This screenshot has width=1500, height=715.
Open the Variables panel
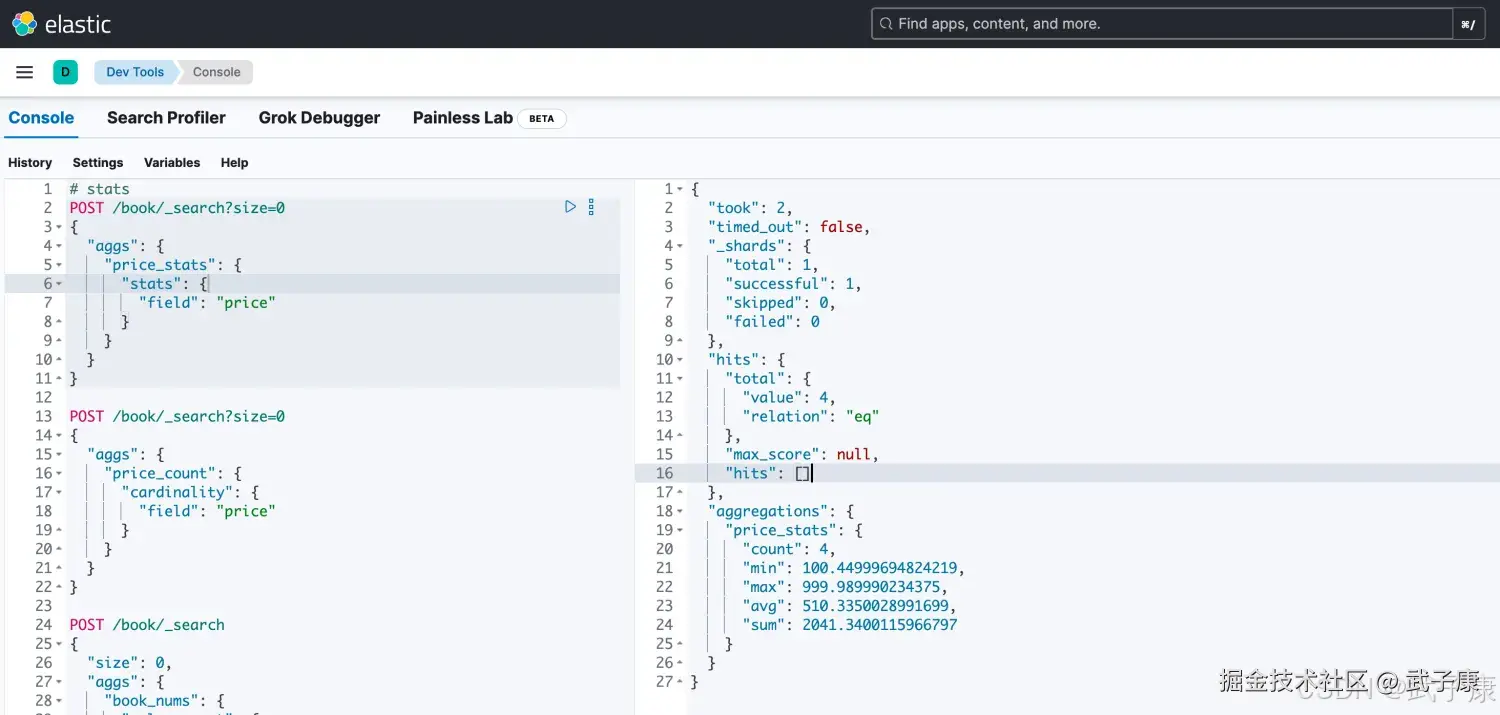click(x=171, y=162)
